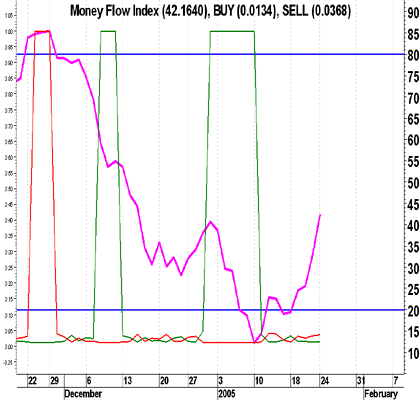The image size is (420, 400).
Task: Click the February month label
Action: click(381, 394)
